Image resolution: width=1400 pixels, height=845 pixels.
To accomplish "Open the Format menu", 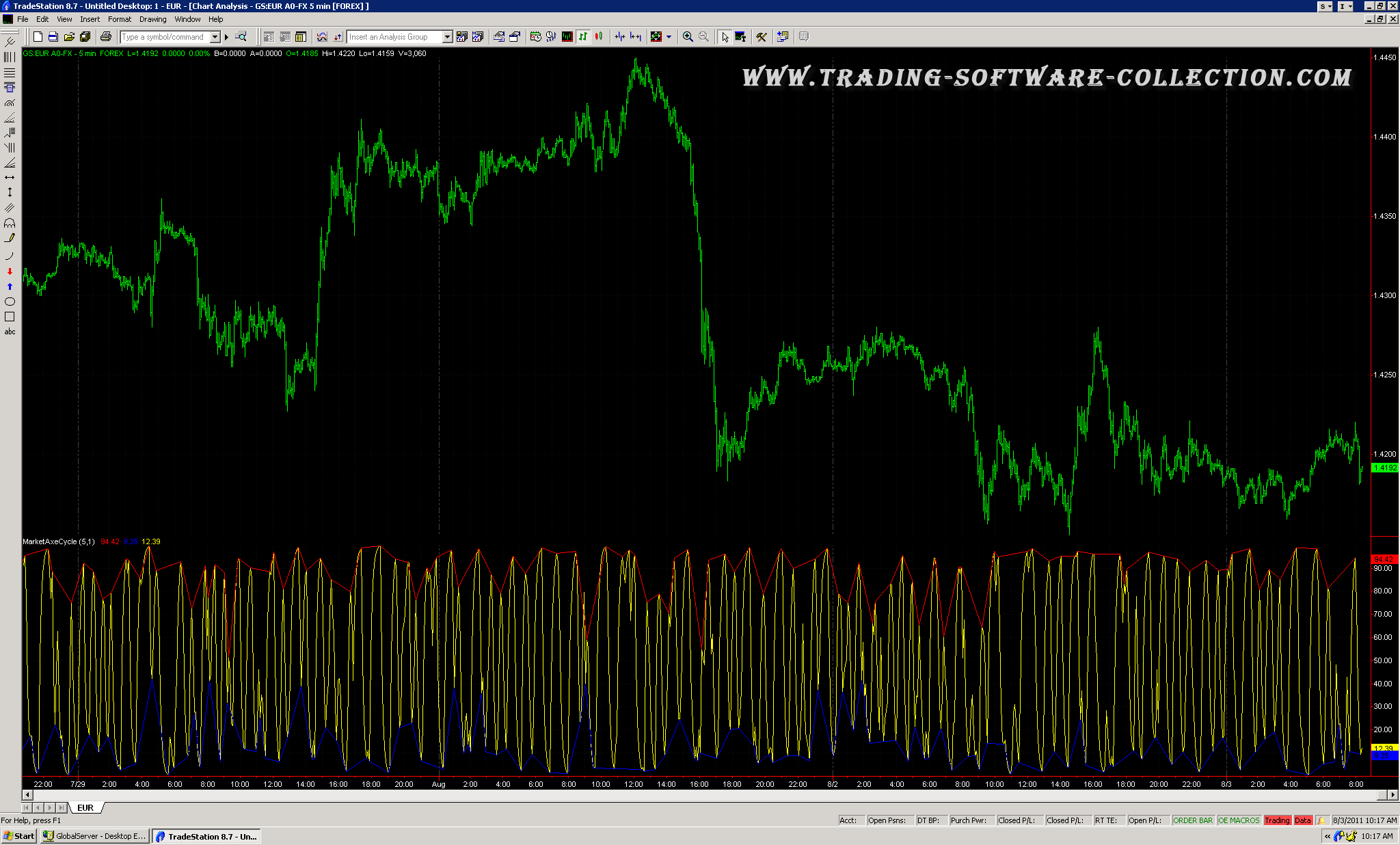I will (x=119, y=19).
